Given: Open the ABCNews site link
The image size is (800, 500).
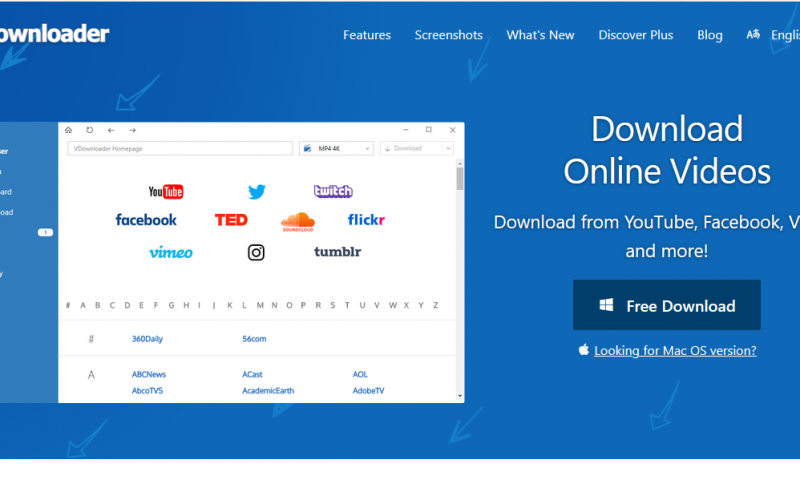Looking at the screenshot, I should 148,374.
